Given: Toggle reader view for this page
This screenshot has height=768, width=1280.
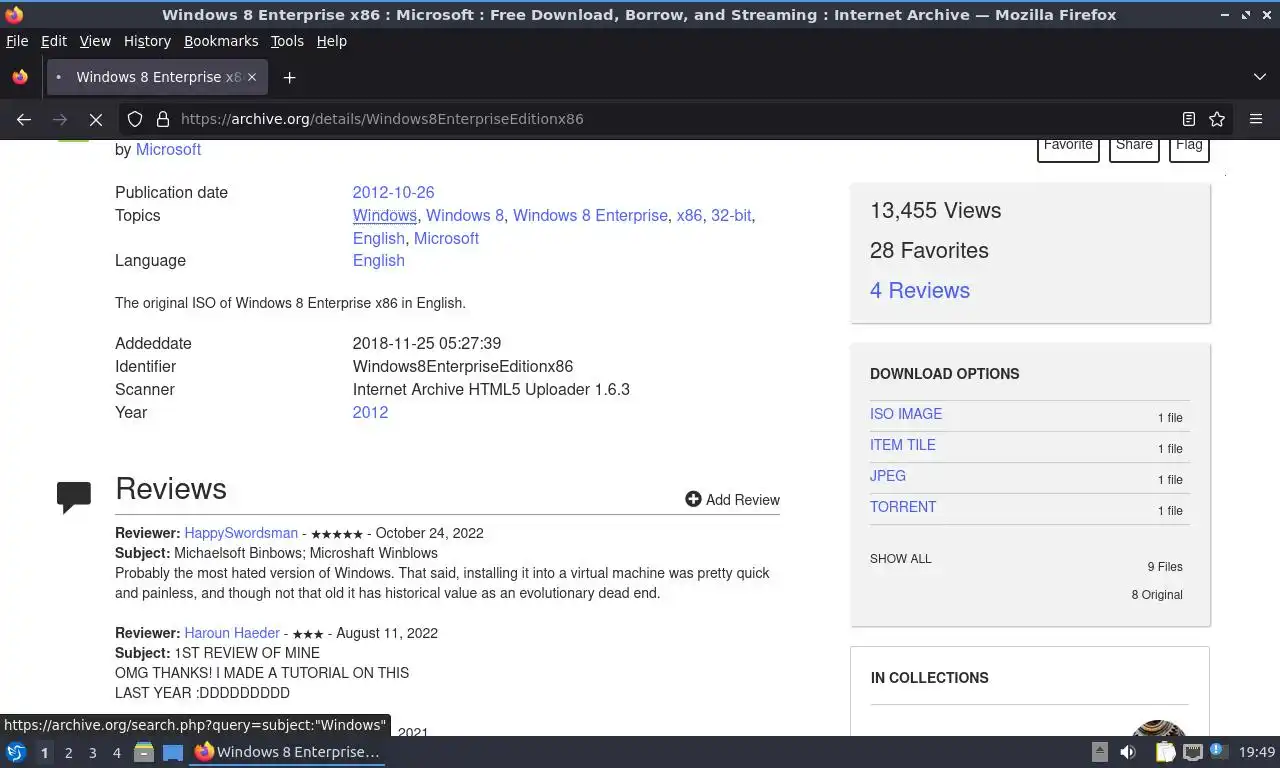Looking at the screenshot, I should click(x=1188, y=119).
